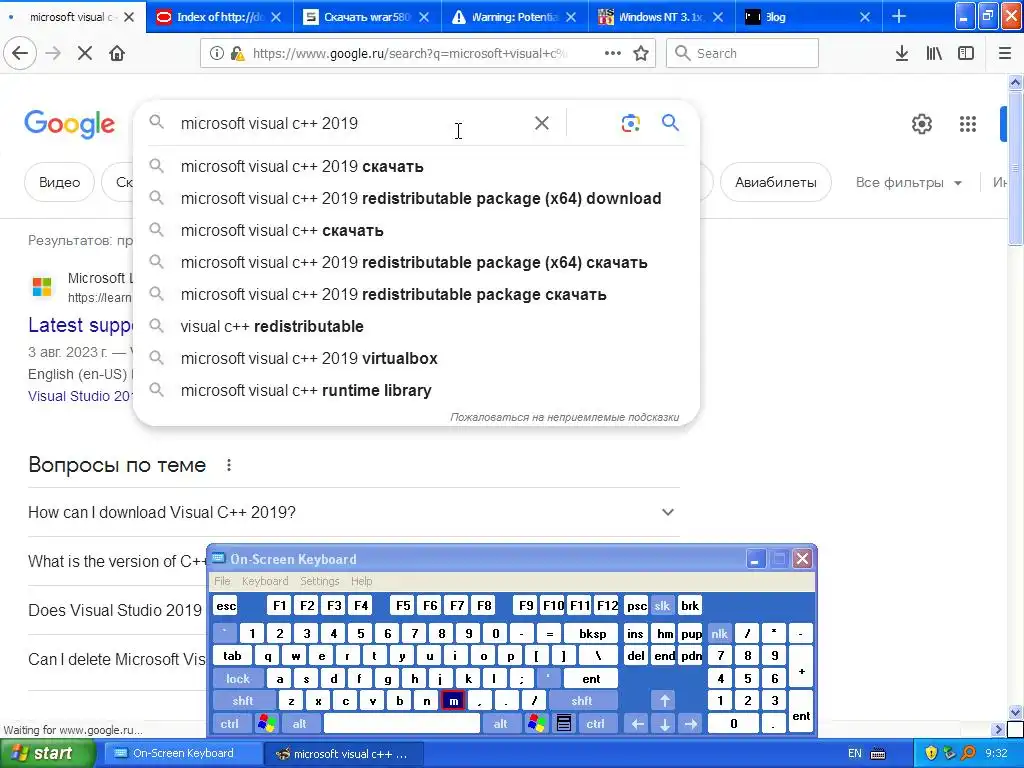Image resolution: width=1024 pixels, height=768 pixels.
Task: Click the Видео filter chip
Action: (x=59, y=182)
